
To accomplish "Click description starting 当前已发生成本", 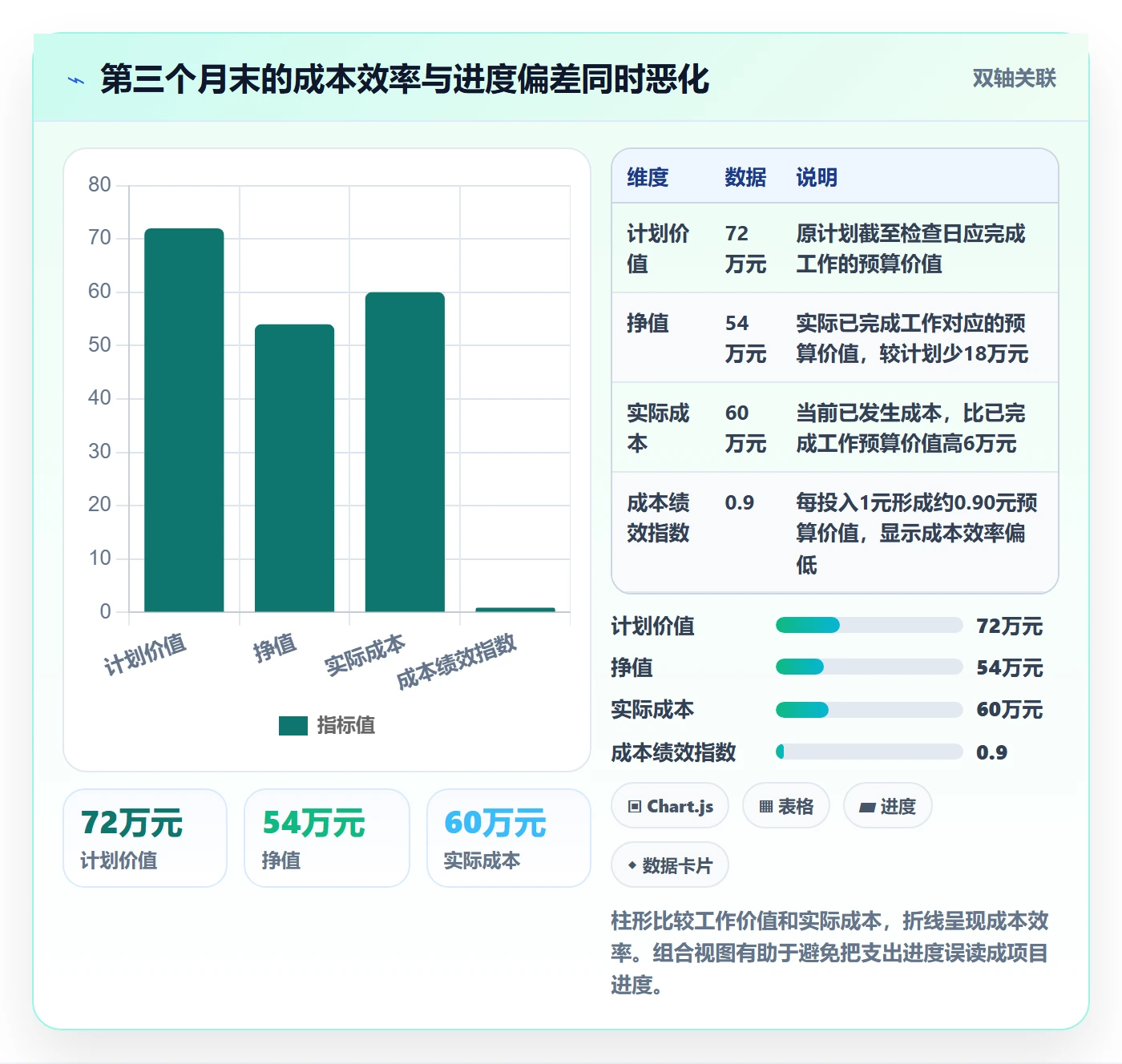I will pos(910,428).
